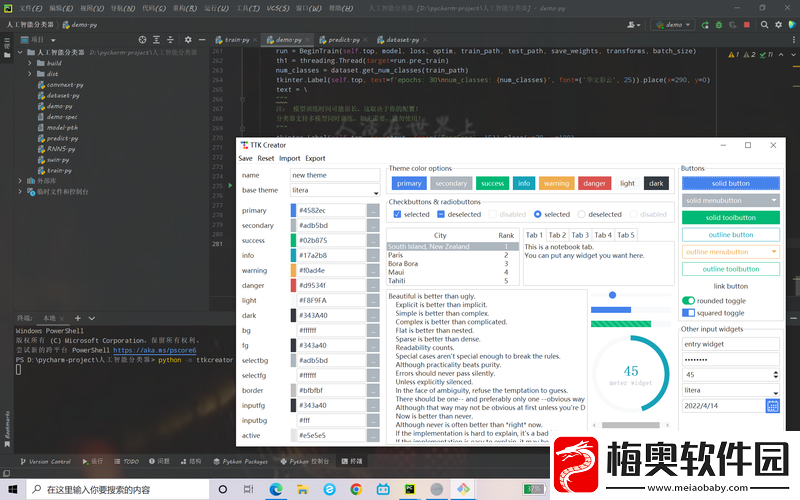Click the run with coverage icon
The width and height of the screenshot is (800, 500).
[733, 24]
